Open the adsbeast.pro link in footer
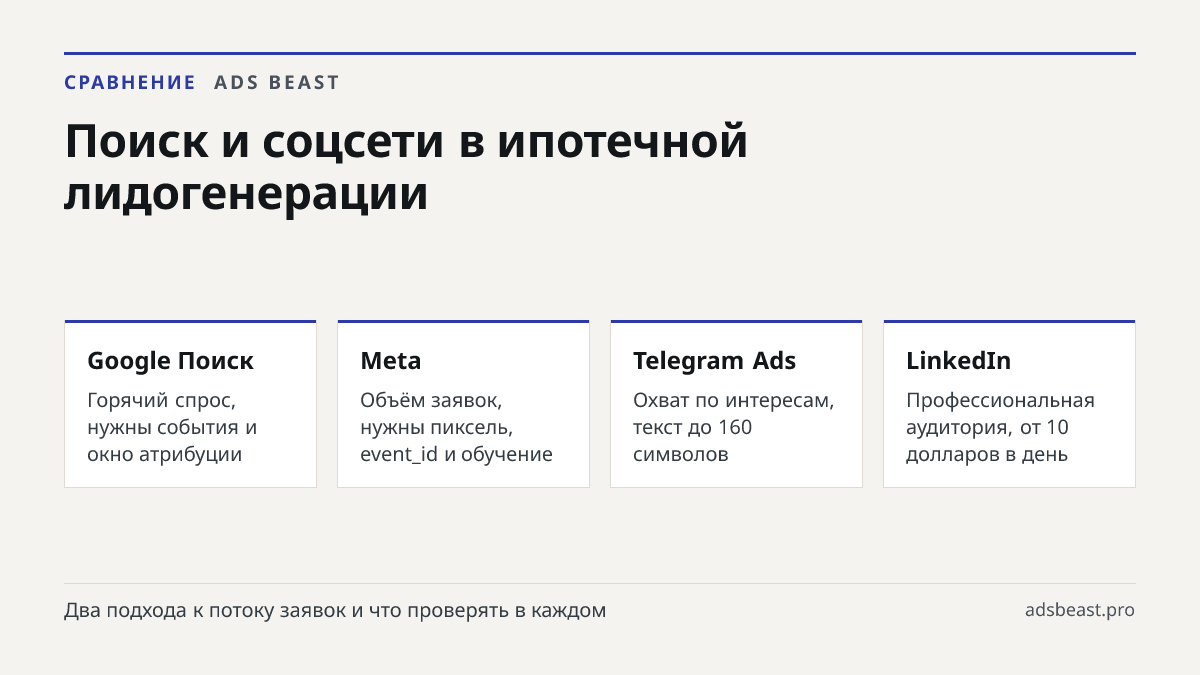The width and height of the screenshot is (1200, 675). click(x=1080, y=610)
